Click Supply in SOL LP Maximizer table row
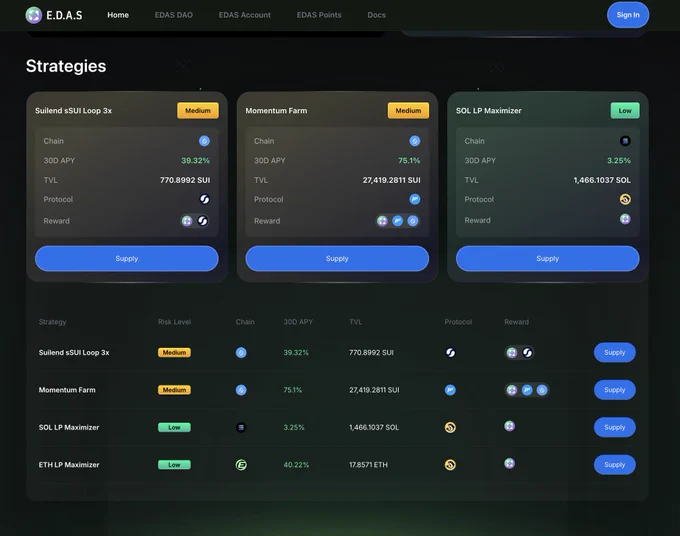 (615, 427)
